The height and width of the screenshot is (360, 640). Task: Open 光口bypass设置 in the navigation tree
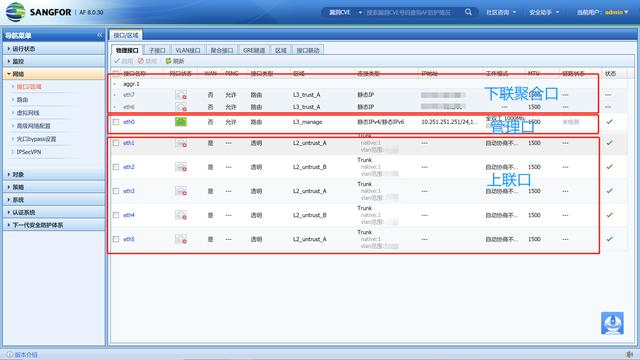[x=36, y=139]
